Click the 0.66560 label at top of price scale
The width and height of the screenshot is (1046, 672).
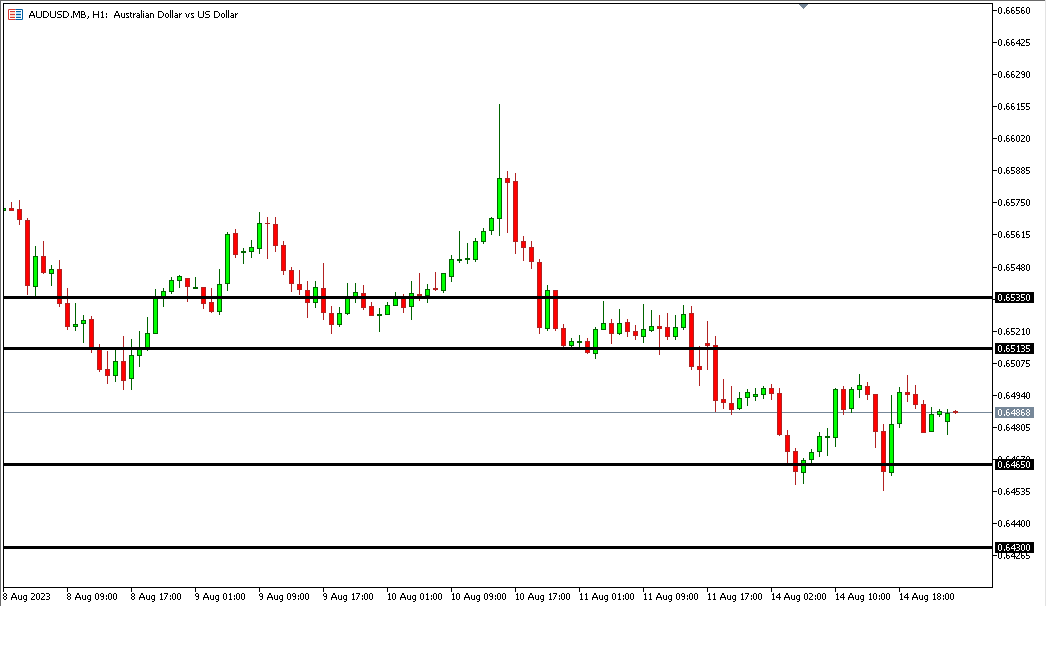coord(1015,11)
